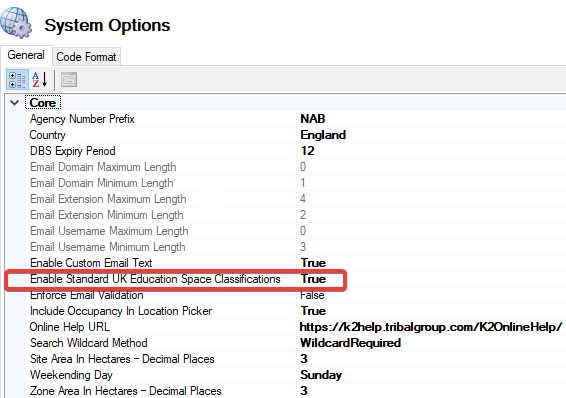Click the Online Help URL value

[431, 327]
